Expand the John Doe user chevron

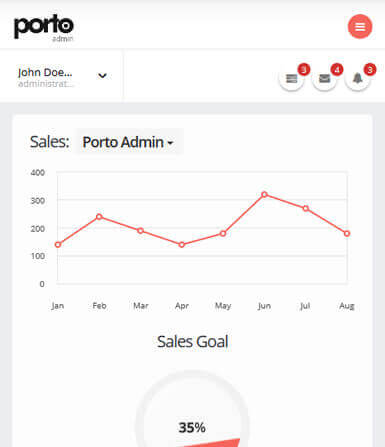[102, 76]
